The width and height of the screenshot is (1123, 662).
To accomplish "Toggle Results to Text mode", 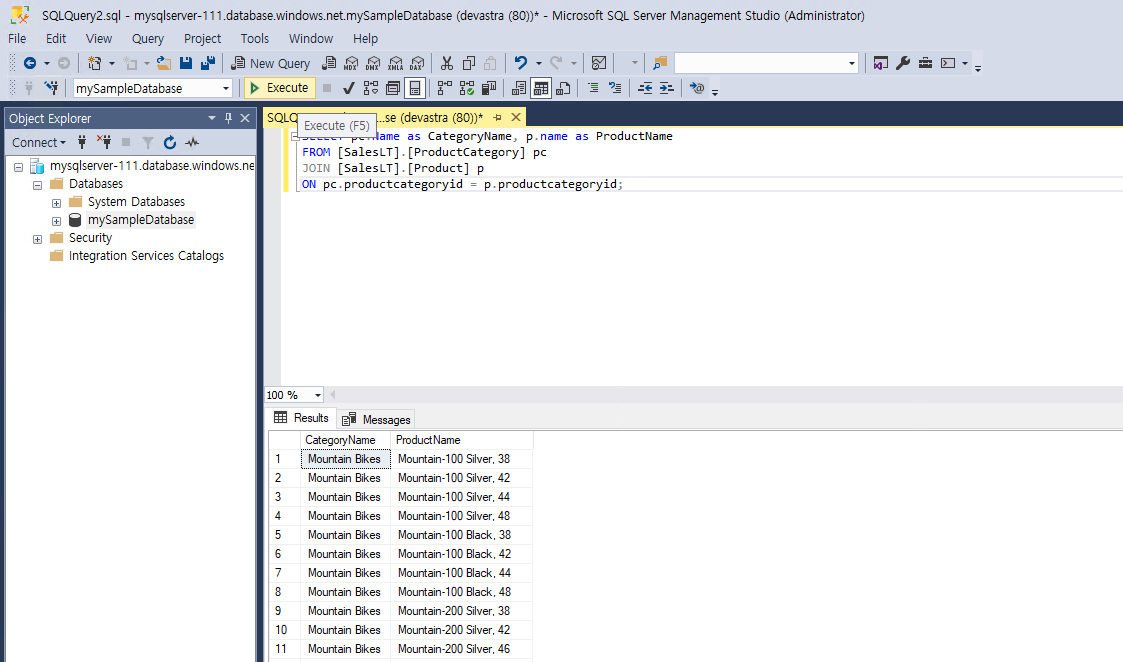I will pos(519,88).
